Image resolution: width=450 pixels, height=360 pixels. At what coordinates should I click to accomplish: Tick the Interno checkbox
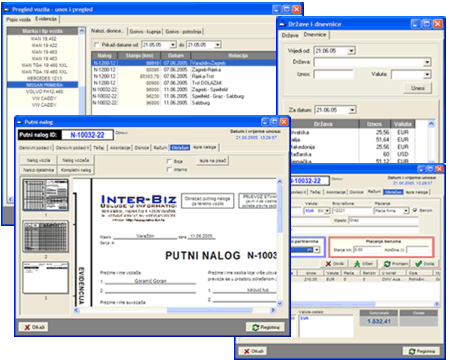point(169,170)
